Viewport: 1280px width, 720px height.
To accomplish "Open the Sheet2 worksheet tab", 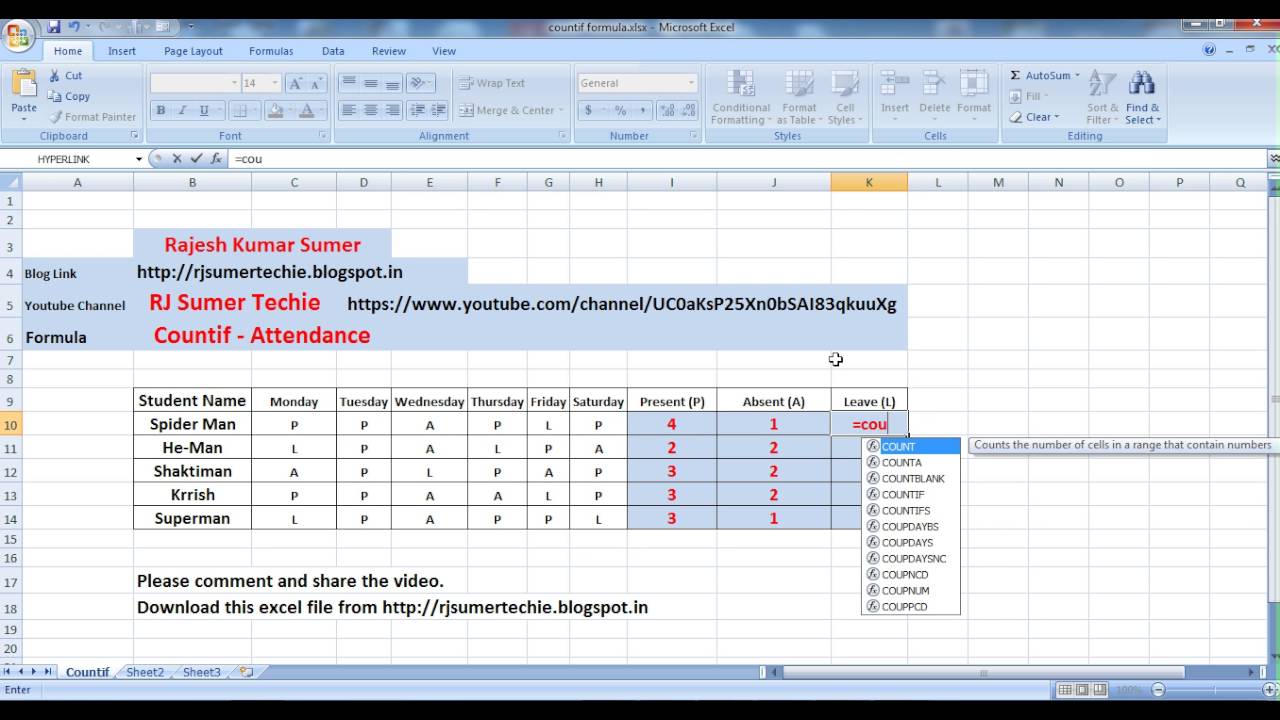I will [x=145, y=673].
